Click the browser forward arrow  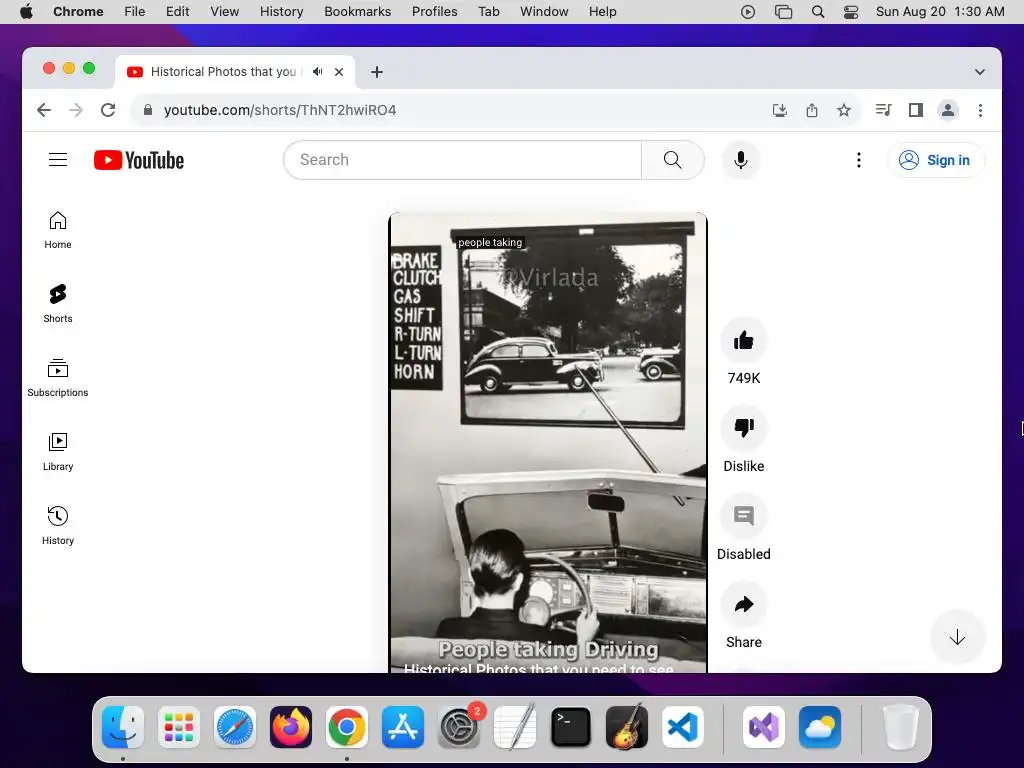click(x=76, y=110)
